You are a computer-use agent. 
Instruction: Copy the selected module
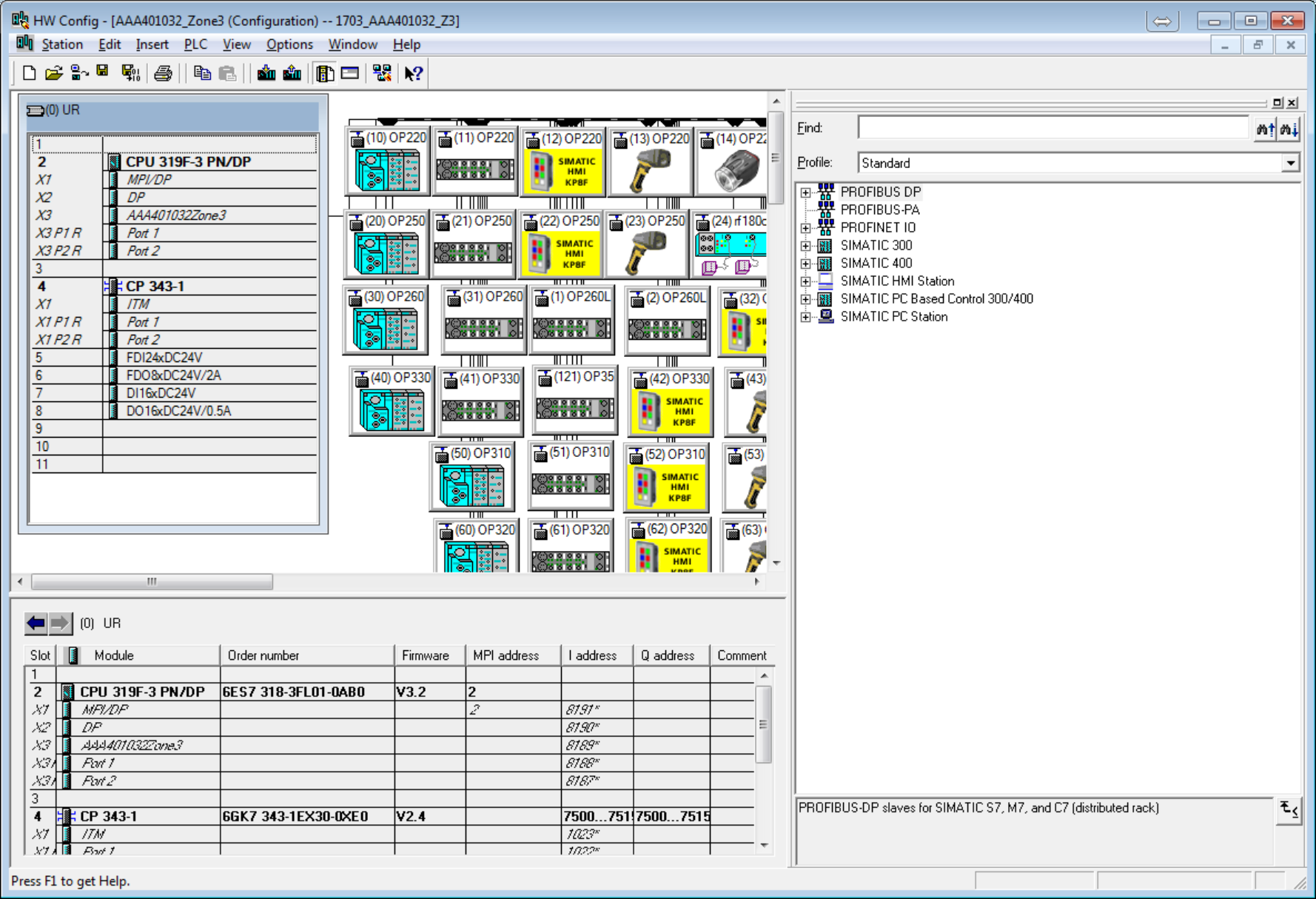(202, 73)
